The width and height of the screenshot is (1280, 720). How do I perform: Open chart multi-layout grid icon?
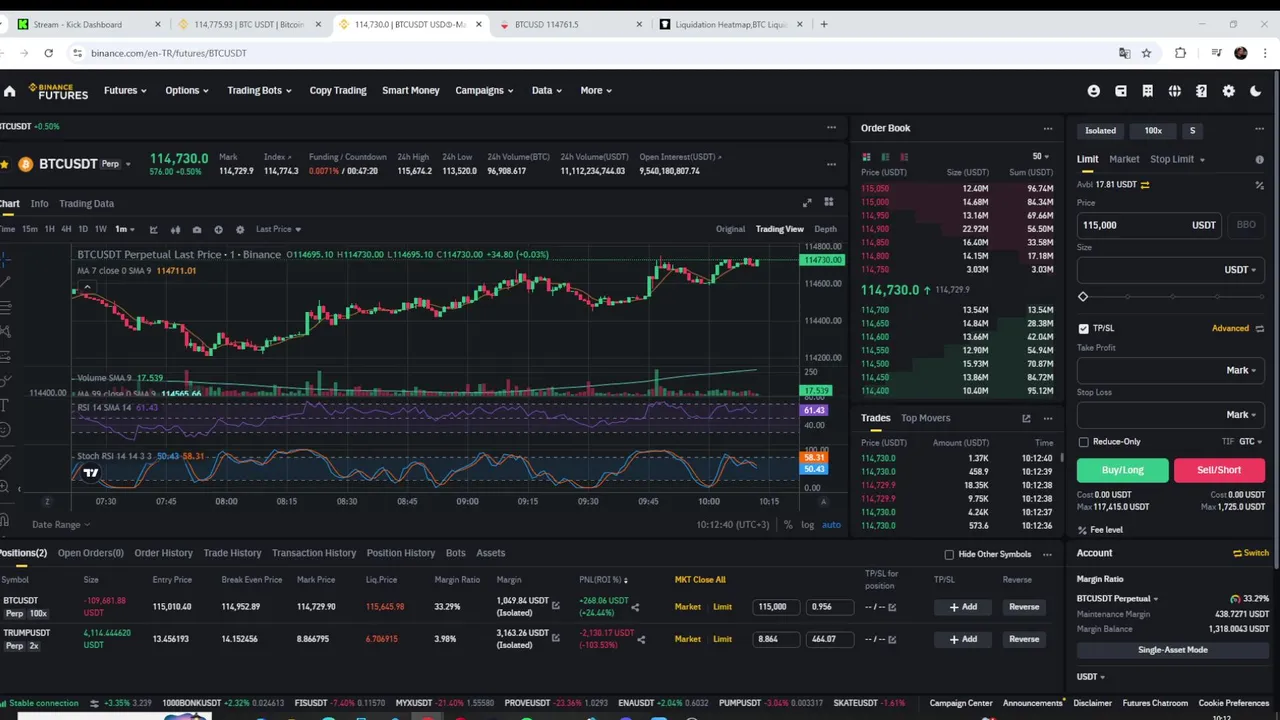tap(828, 203)
